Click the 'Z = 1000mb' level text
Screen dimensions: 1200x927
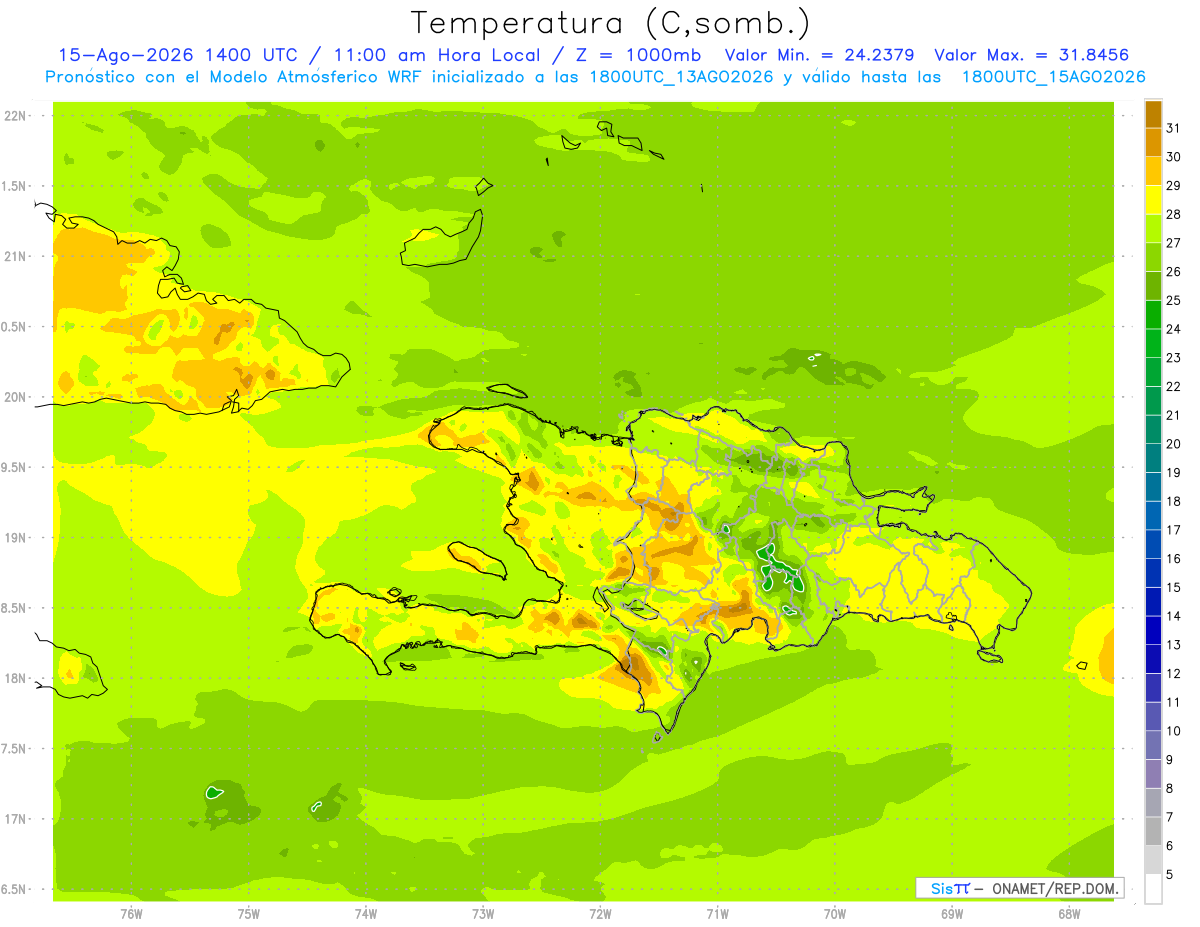click(x=637, y=55)
